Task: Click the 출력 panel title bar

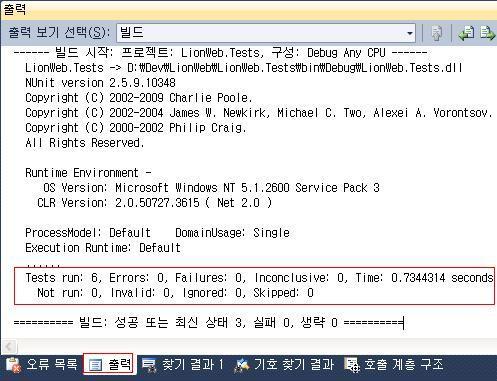Action: 248,9
